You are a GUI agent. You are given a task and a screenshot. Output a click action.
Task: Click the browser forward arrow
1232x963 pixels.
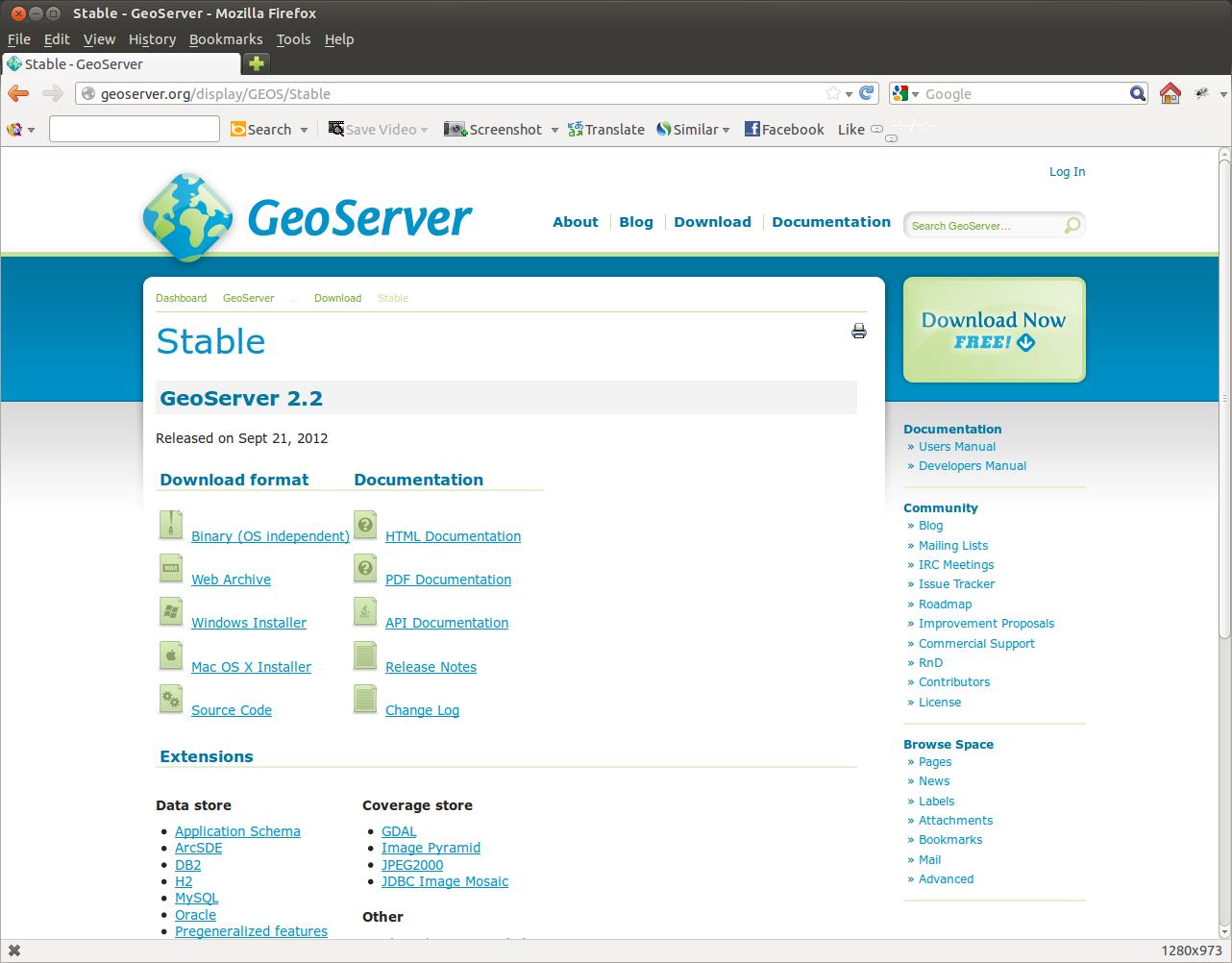[x=53, y=93]
